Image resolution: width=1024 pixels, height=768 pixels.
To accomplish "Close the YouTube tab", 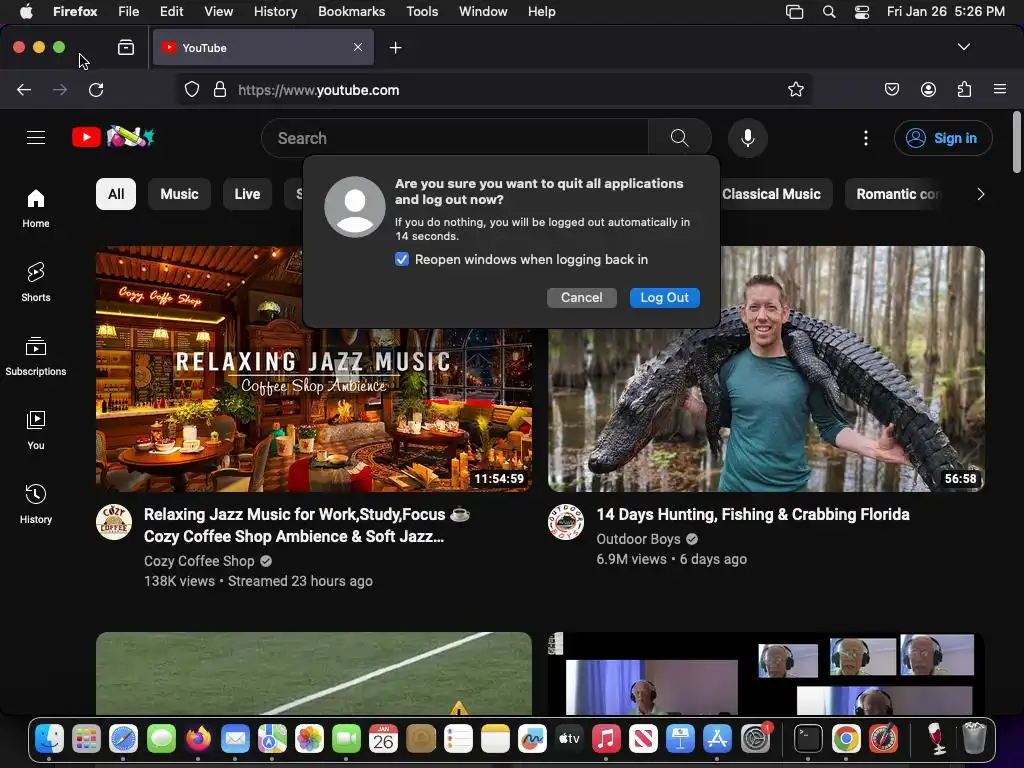I will point(358,47).
